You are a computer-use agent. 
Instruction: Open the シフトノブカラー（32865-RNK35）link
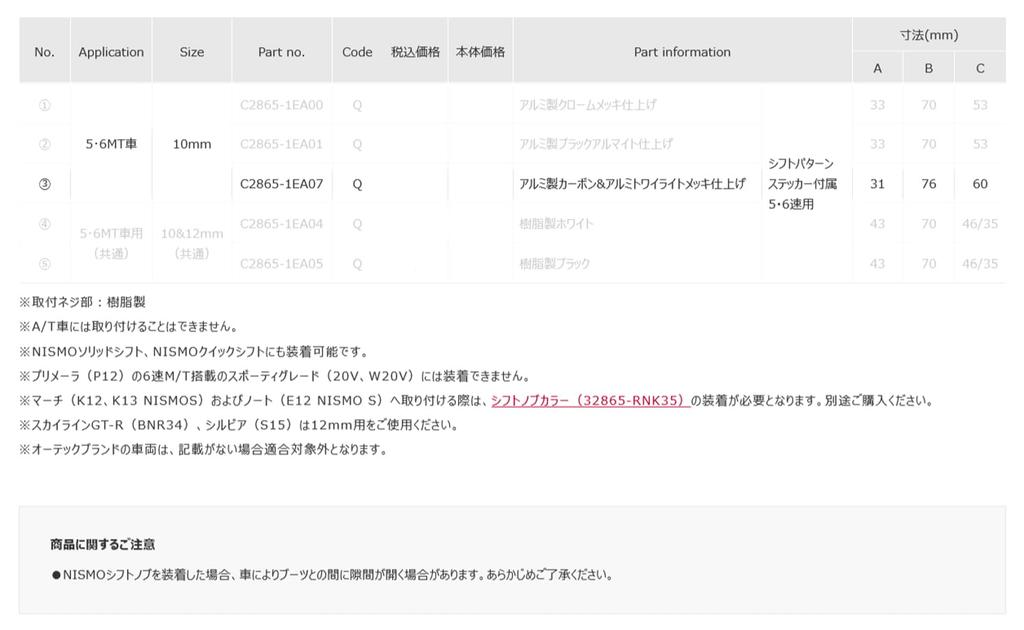[x=590, y=401]
